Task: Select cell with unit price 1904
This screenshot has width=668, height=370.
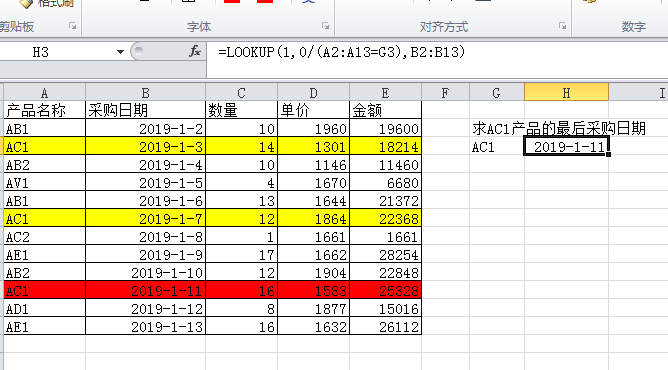Action: click(x=313, y=272)
